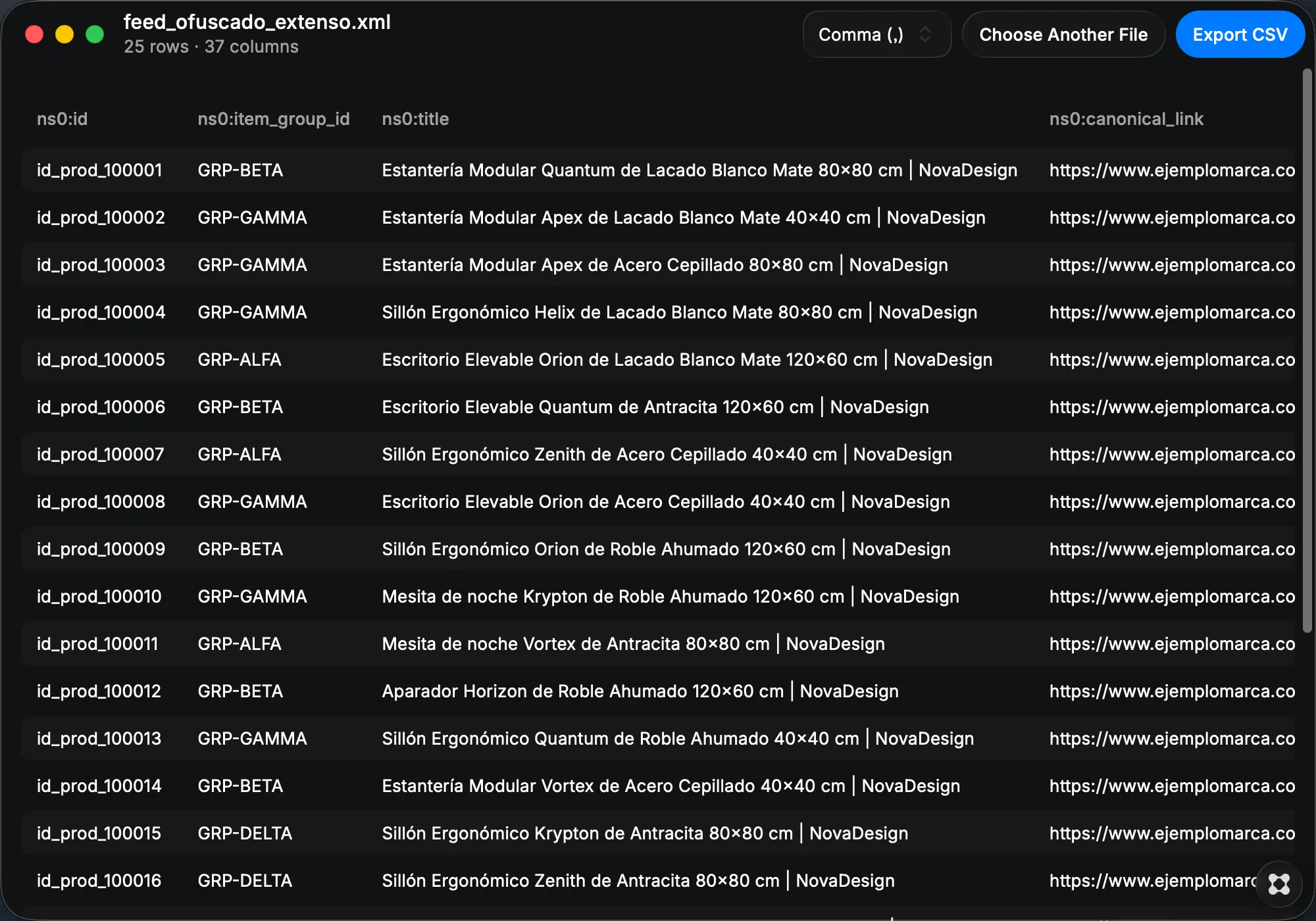This screenshot has width=1316, height=921.
Task: Click the vertical scrollbar of the table
Action: click(1307, 350)
